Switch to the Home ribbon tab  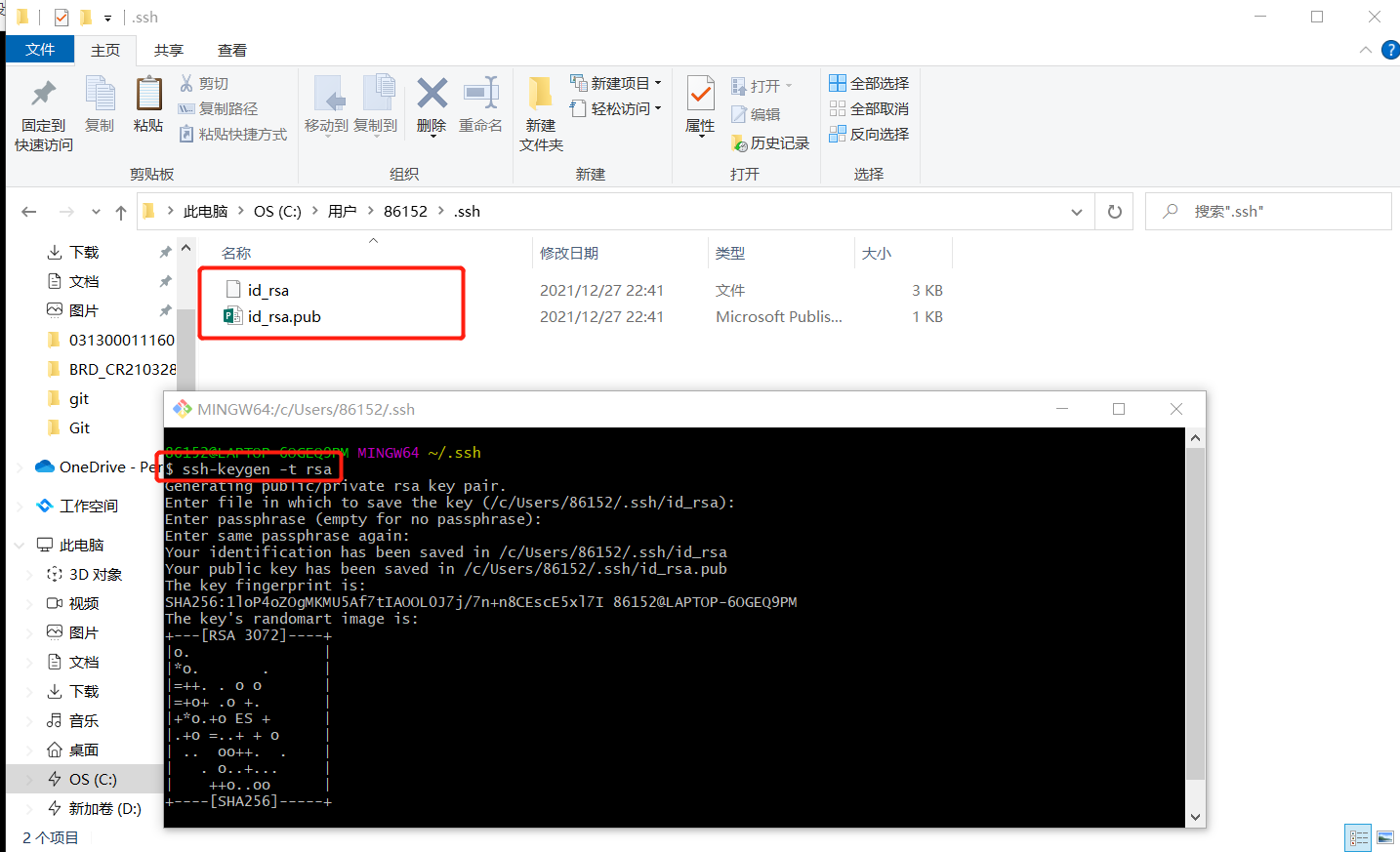coord(105,50)
